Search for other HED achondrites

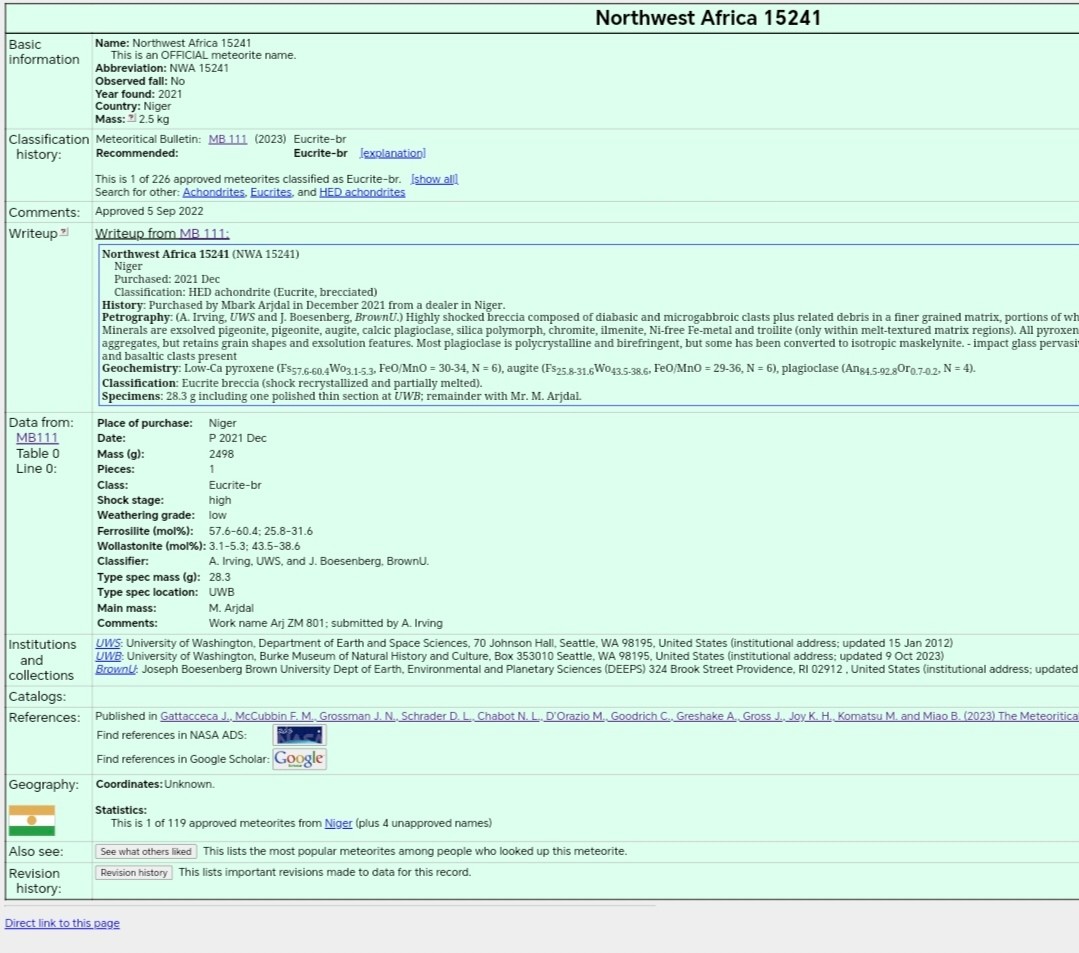pyautogui.click(x=362, y=192)
